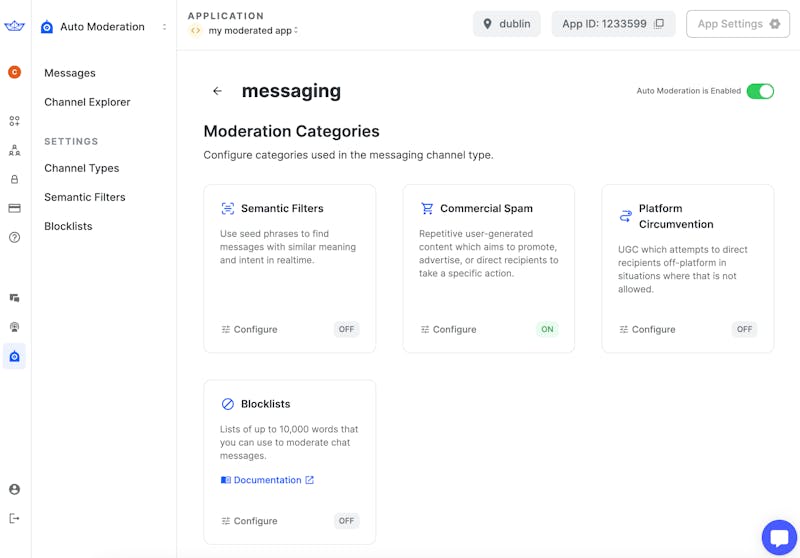
Task: Click the dublin location pin icon
Action: (487, 23)
